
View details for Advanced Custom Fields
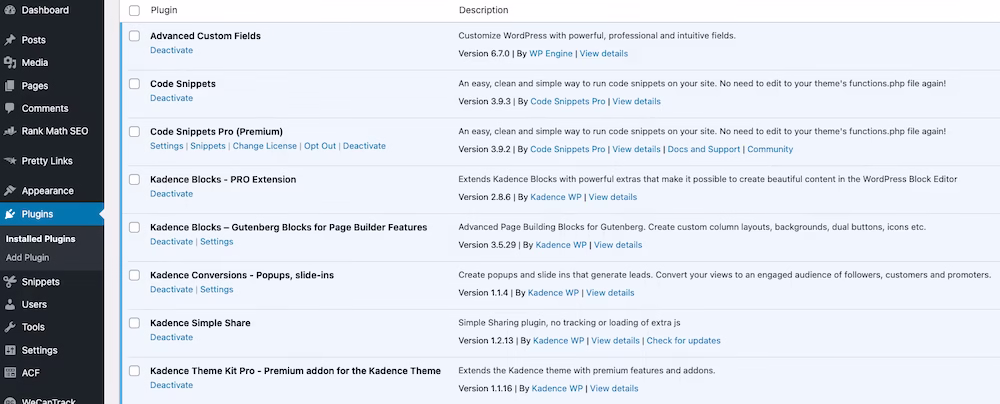[x=603, y=54]
